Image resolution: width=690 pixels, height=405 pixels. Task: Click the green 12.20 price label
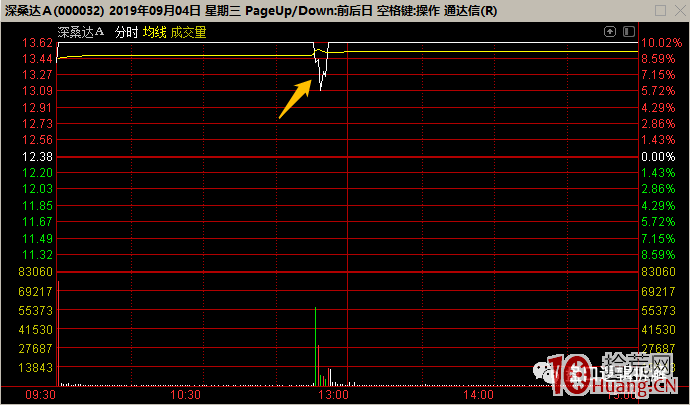pyautogui.click(x=37, y=173)
